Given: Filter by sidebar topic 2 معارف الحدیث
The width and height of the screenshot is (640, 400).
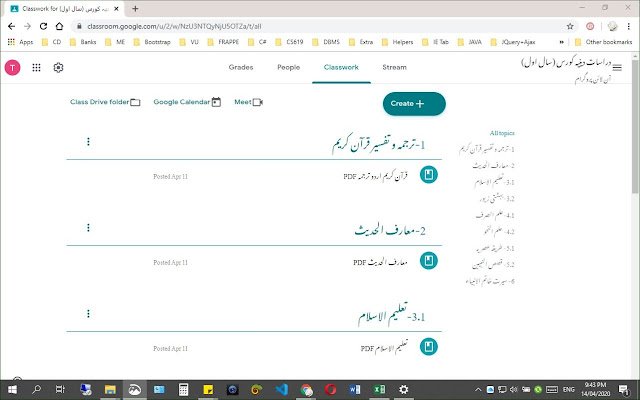Looking at the screenshot, I should (493, 165).
